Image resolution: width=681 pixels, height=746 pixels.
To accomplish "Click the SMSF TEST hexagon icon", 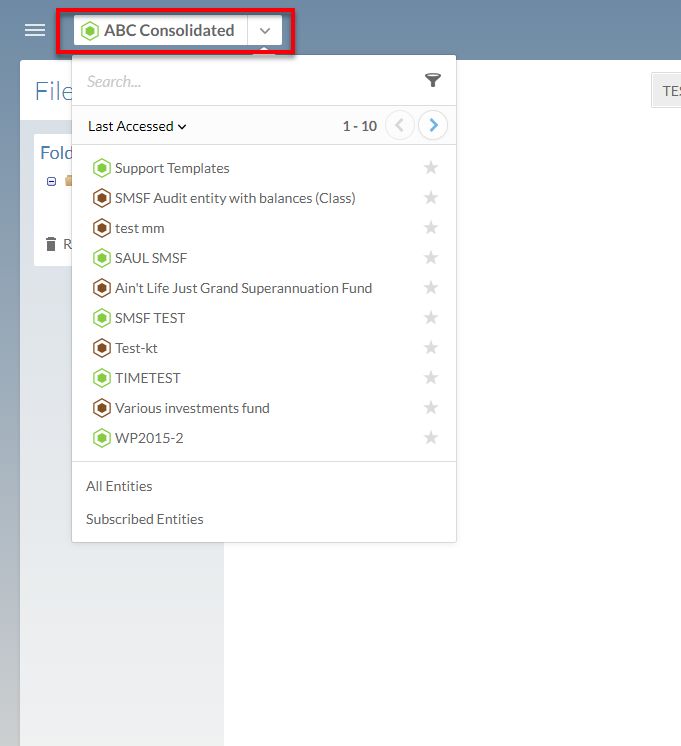I will pos(101,318).
